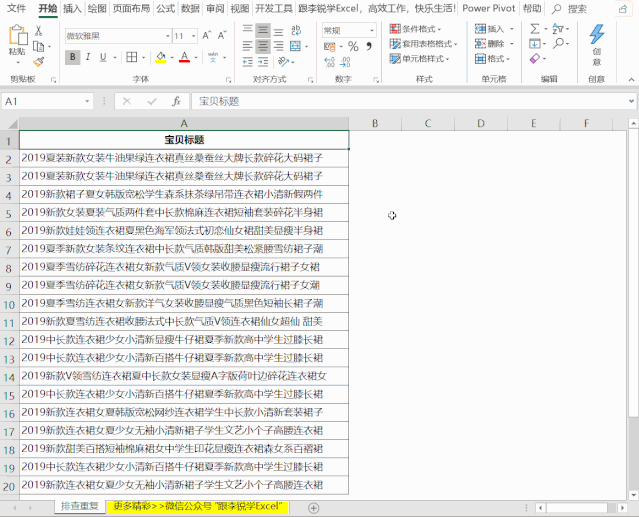This screenshot has height=517, width=639.
Task: Click the vertical scrollbar down arrow
Action: 633,495
